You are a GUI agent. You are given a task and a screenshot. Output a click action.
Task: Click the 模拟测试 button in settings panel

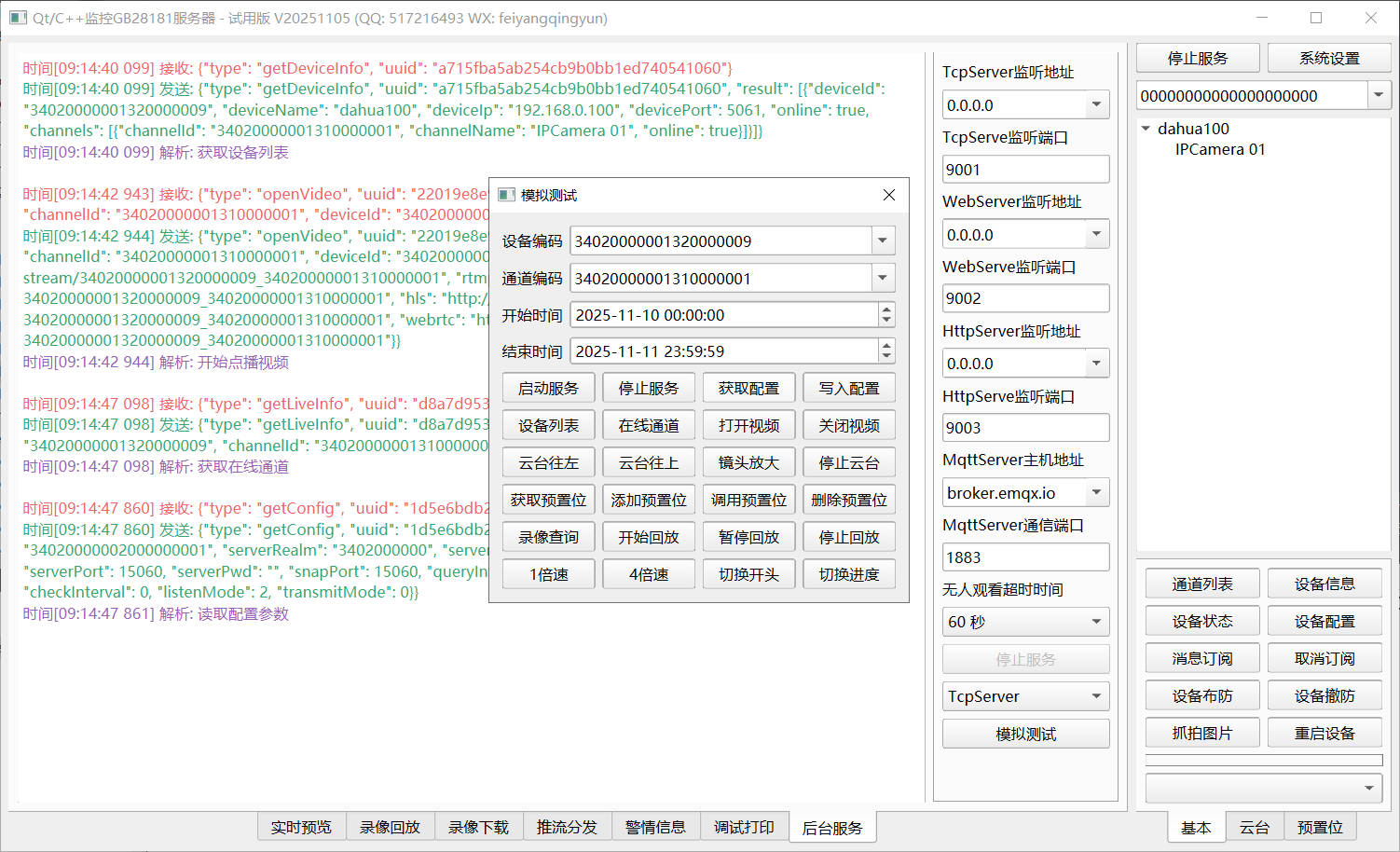point(1025,734)
